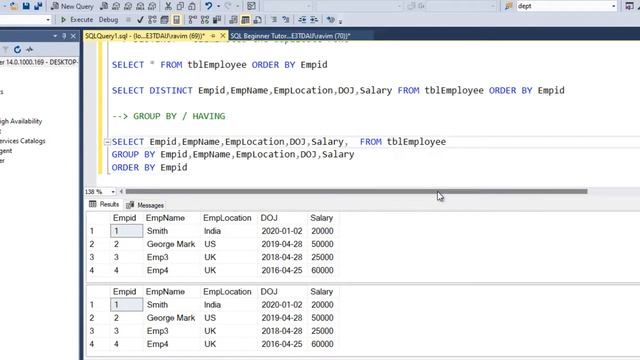Image resolution: width=640 pixels, height=360 pixels.
Task: Click the server node DESKTOP in Object Explorer
Action: tap(39, 62)
